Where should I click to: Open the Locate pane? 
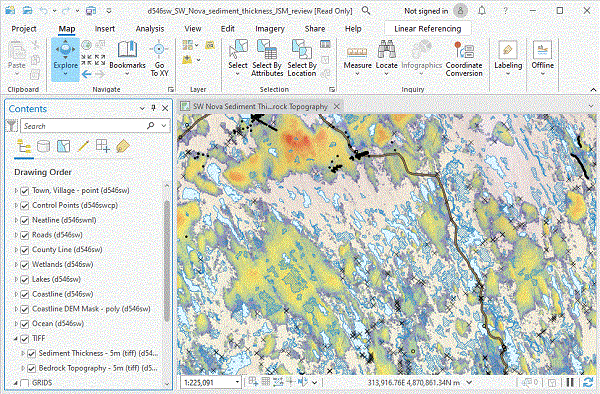(x=386, y=57)
